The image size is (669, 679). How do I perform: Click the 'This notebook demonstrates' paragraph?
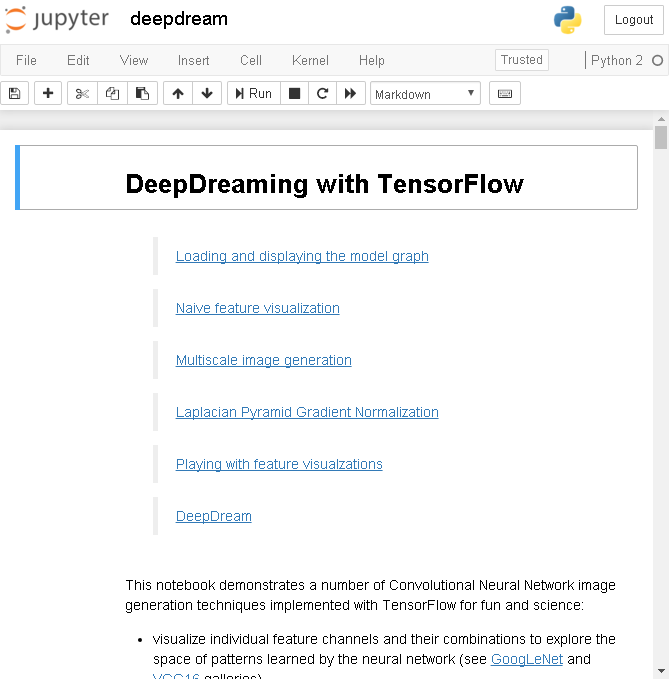(370, 595)
